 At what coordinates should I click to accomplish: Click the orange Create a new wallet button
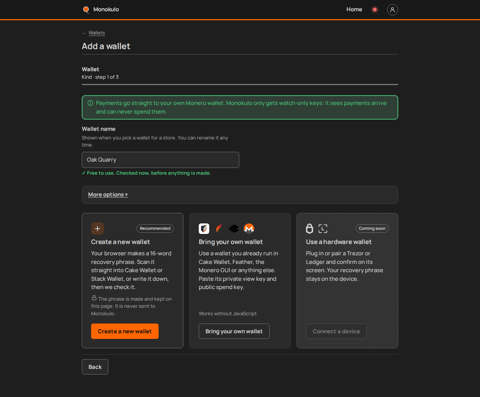tap(125, 331)
